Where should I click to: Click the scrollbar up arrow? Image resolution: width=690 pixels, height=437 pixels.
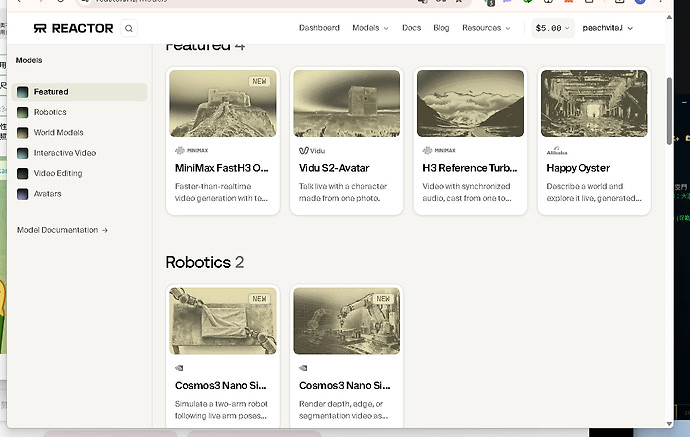pos(669,17)
